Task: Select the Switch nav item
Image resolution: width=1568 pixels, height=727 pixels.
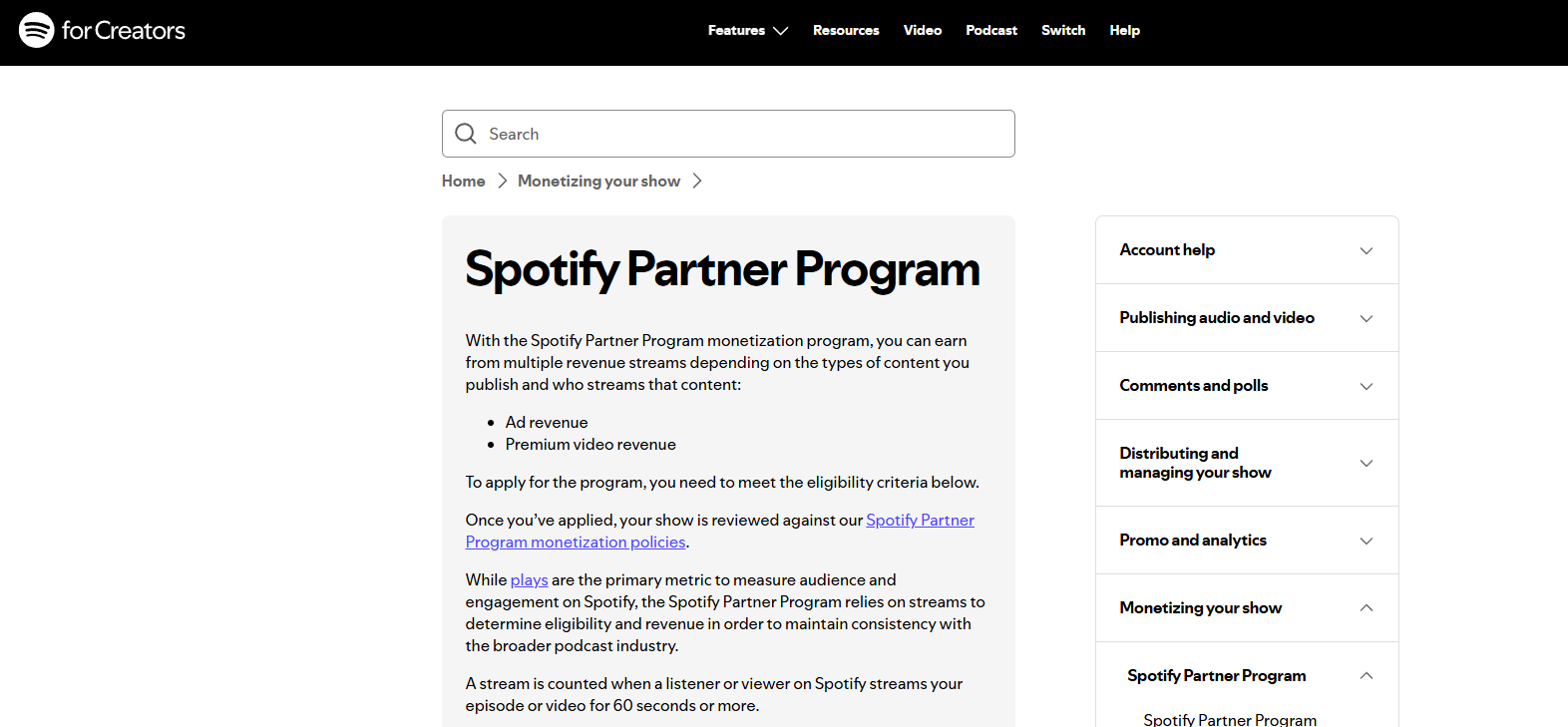Action: coord(1063,30)
